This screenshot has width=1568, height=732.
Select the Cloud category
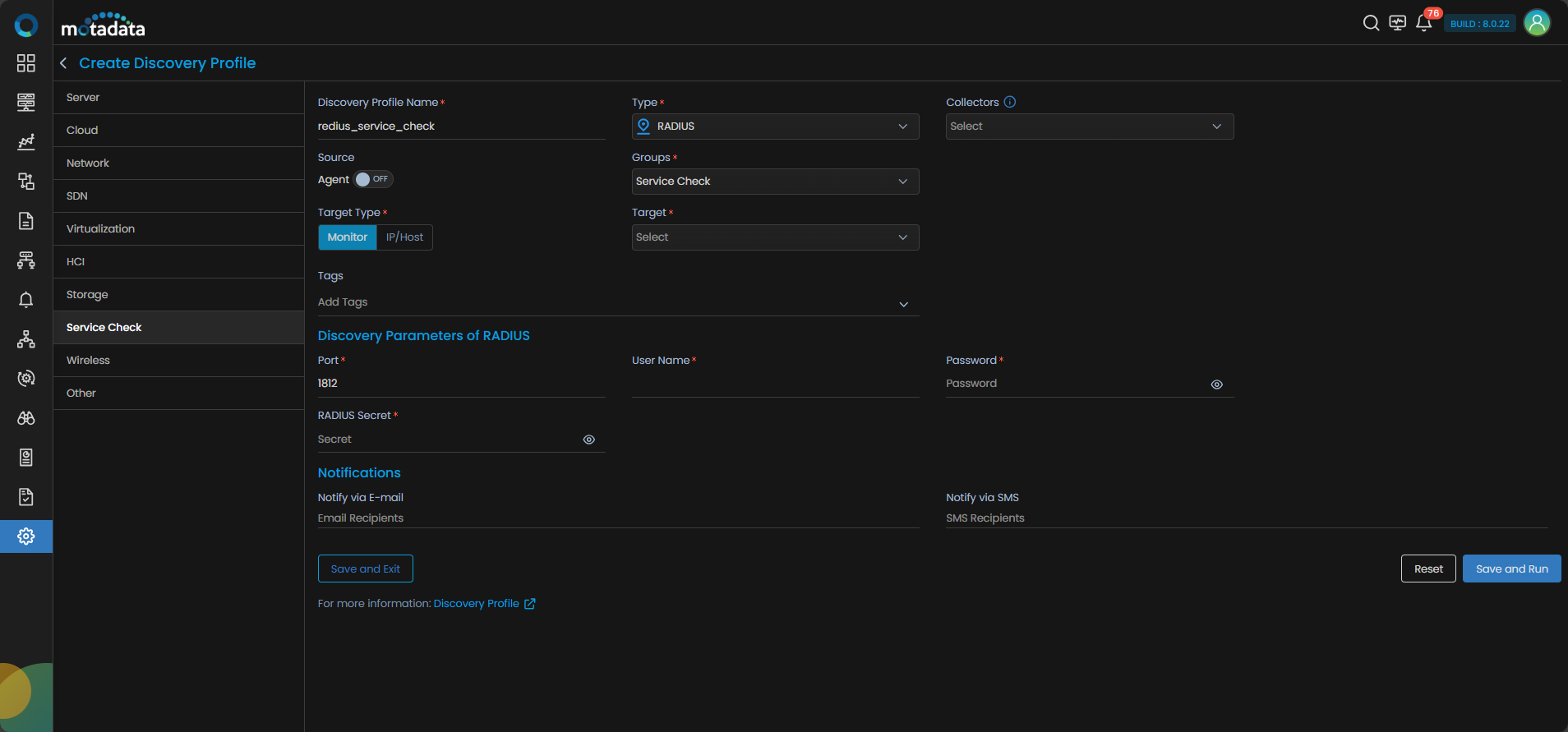pos(178,131)
